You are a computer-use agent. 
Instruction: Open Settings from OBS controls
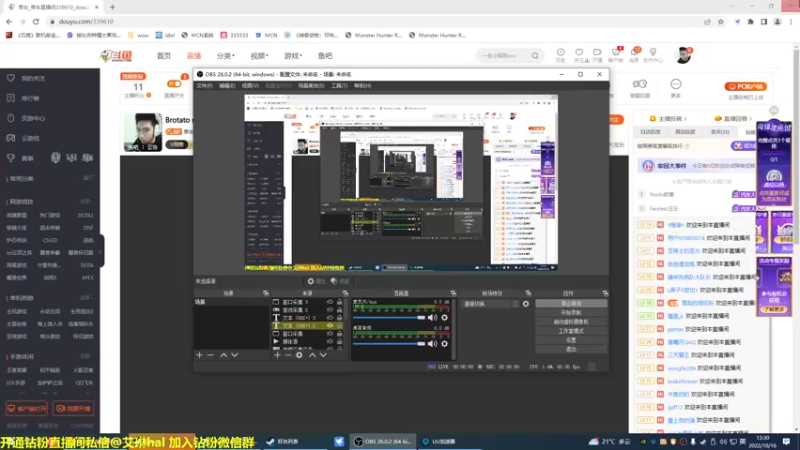point(571,340)
